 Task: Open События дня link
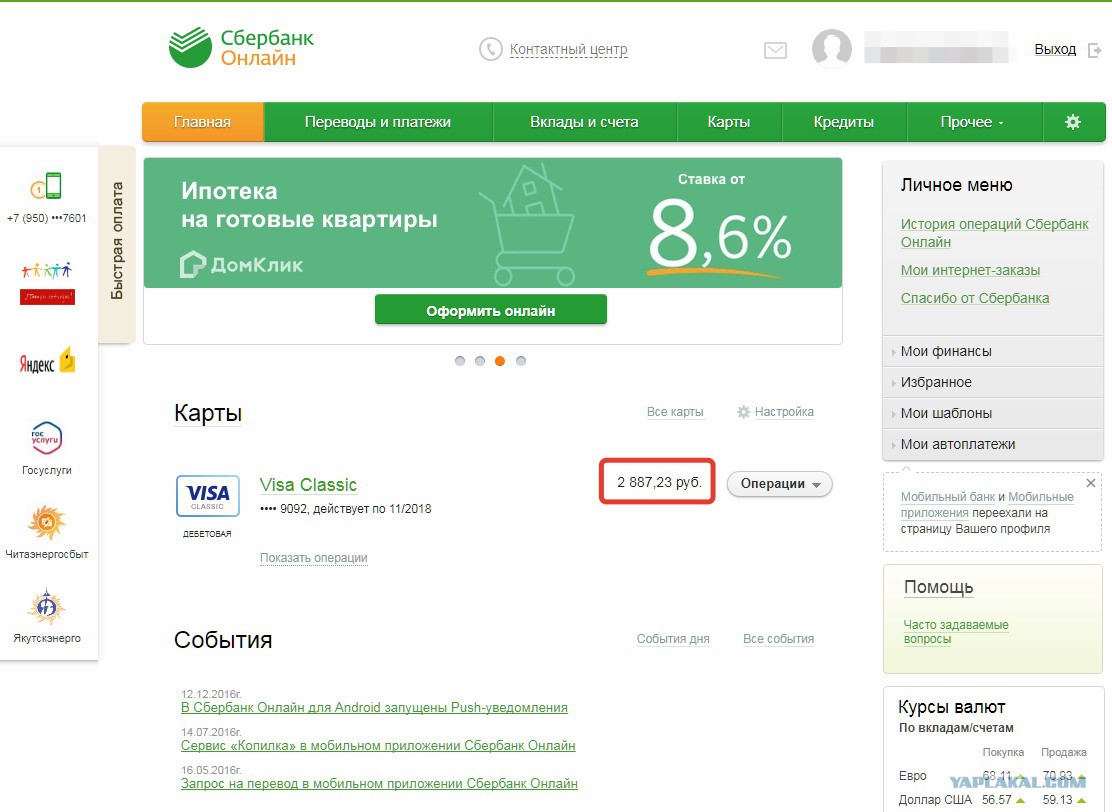[x=673, y=639]
